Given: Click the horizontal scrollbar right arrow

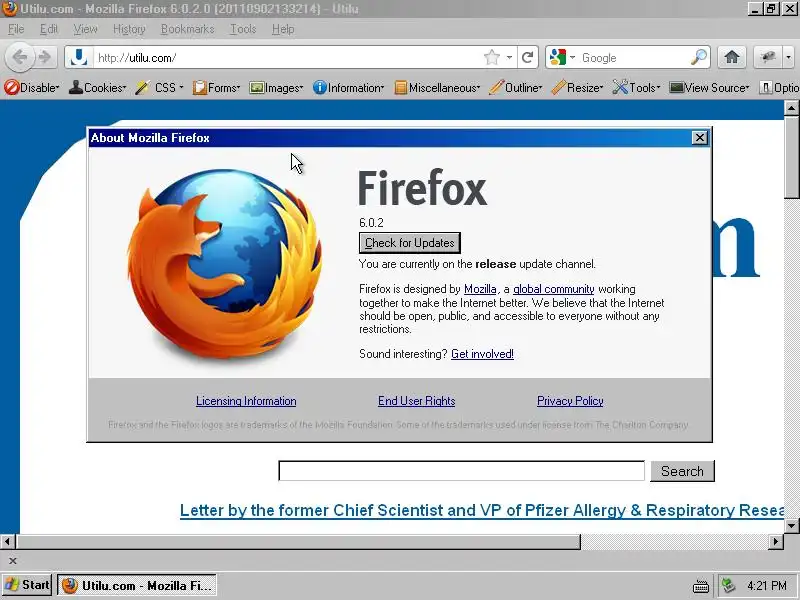Looking at the screenshot, I should [776, 541].
